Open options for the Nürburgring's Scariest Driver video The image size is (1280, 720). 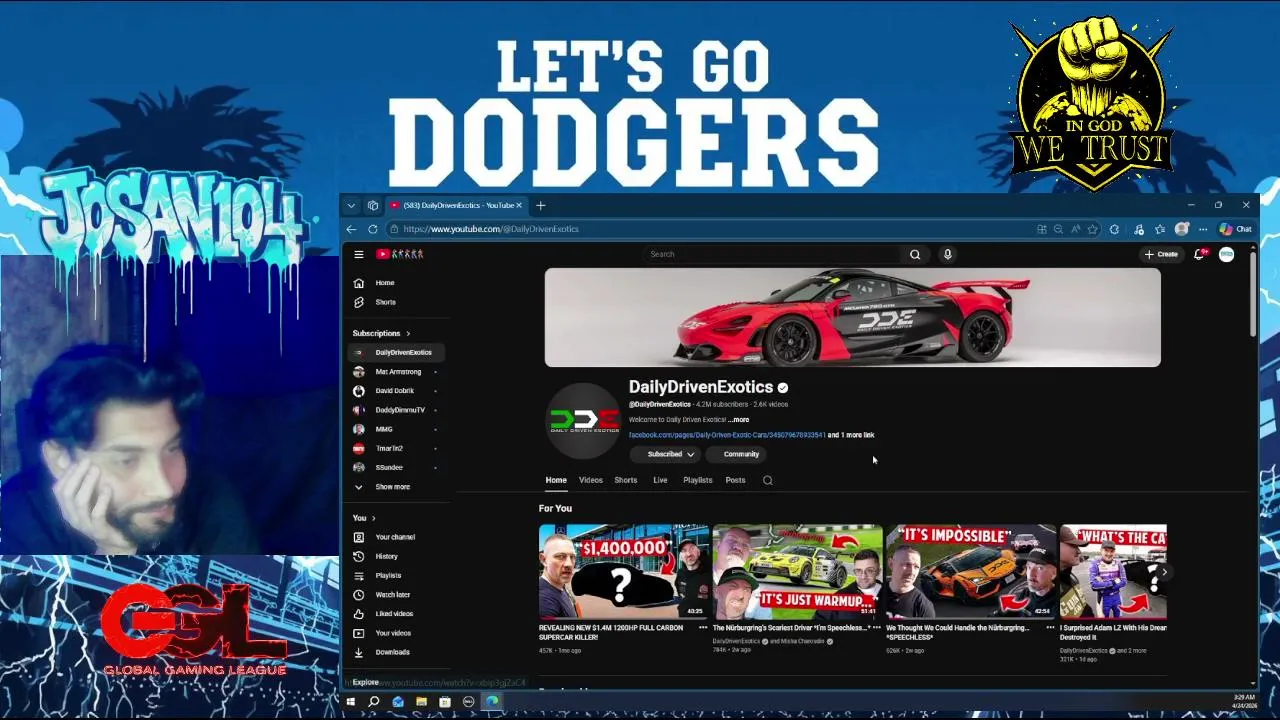point(876,628)
